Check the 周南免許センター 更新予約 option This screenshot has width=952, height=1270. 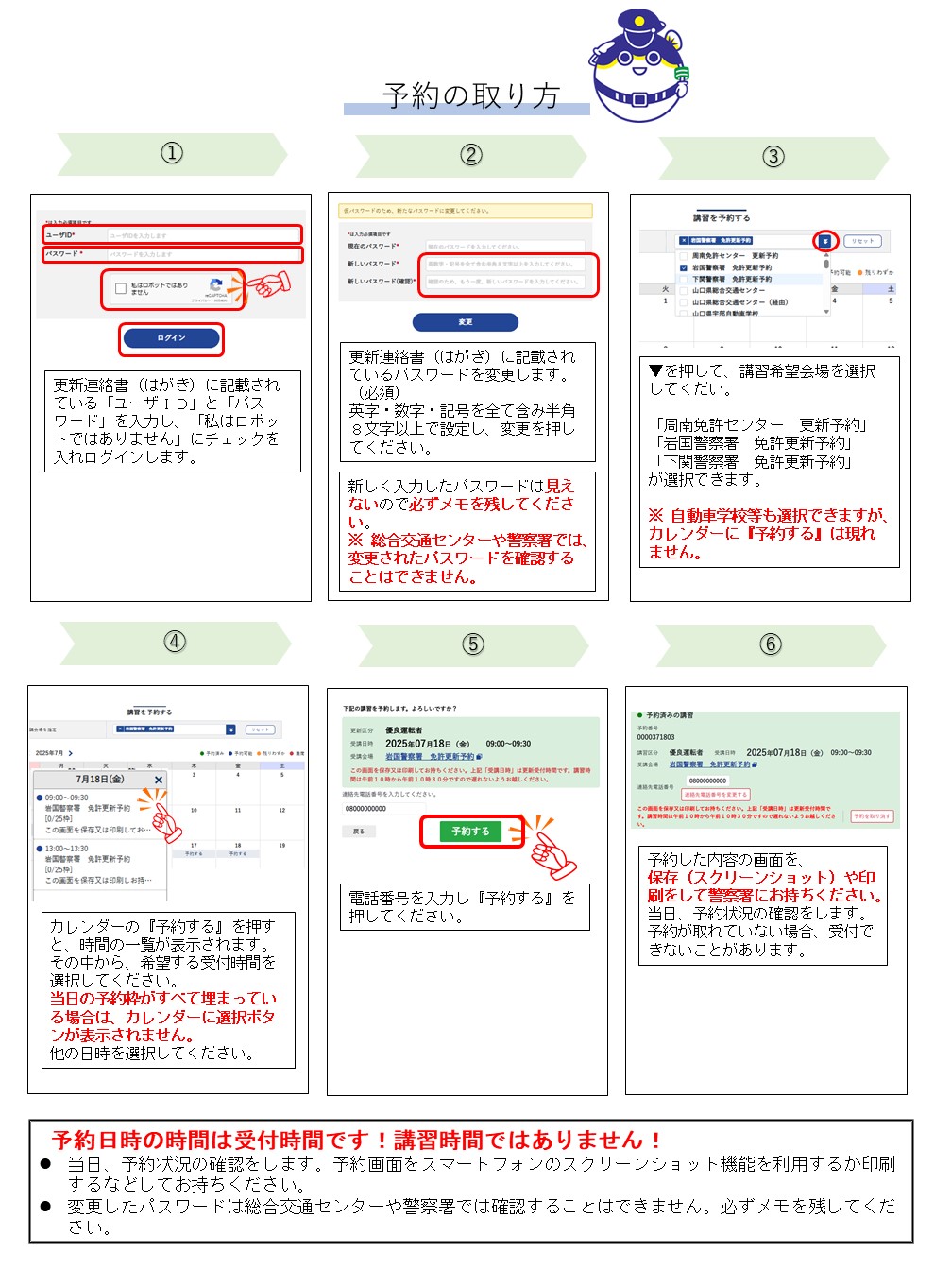click(684, 256)
